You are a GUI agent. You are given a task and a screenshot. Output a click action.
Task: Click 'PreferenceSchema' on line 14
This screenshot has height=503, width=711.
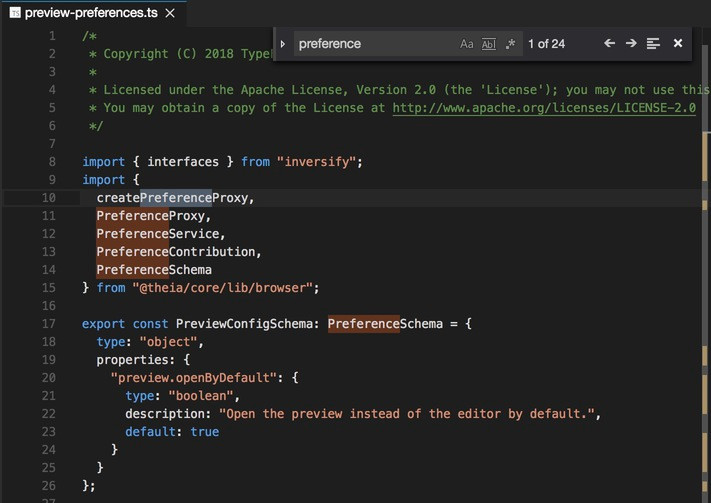[154, 270]
